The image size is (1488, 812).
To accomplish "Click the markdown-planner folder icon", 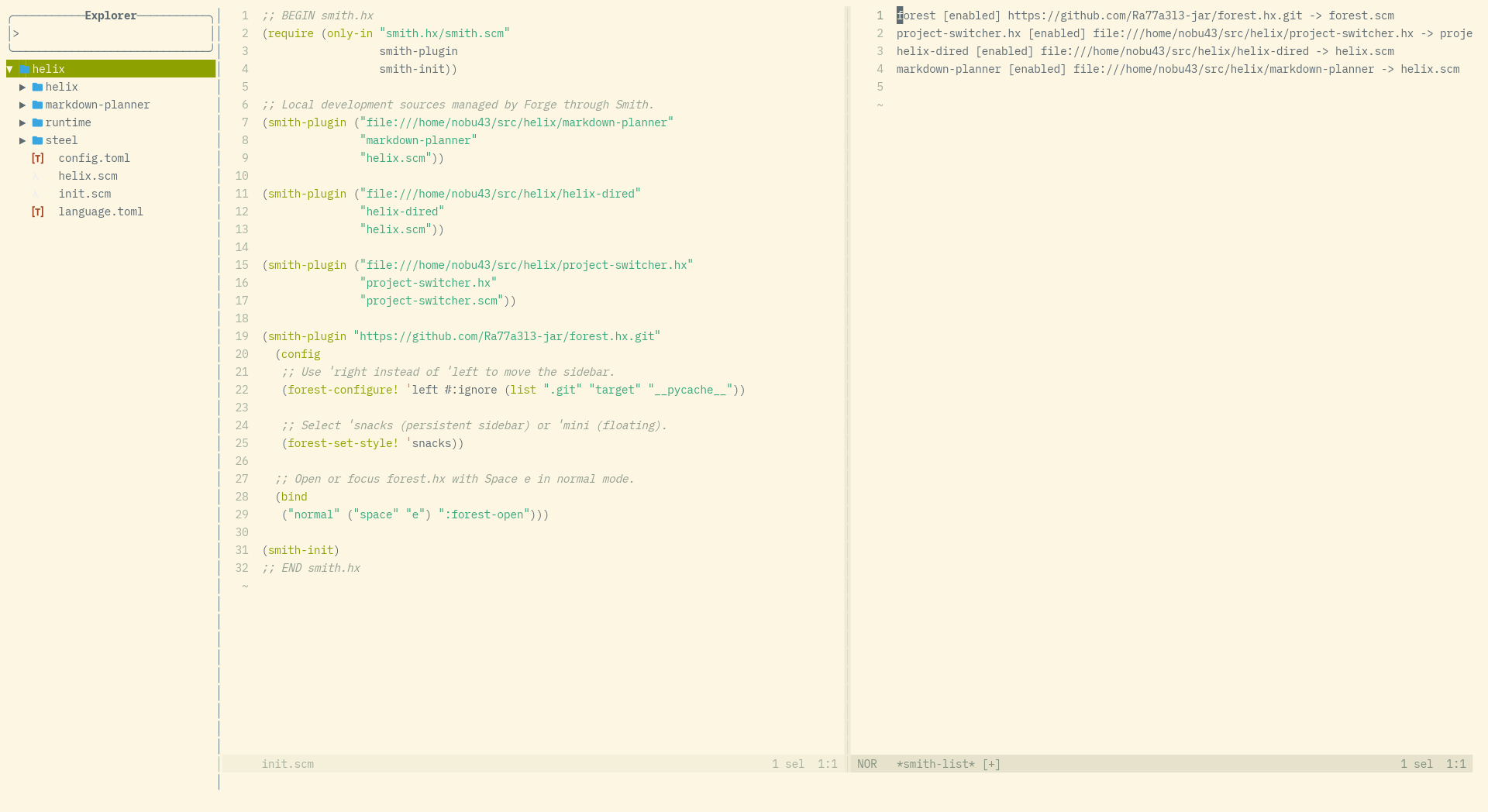I will click(37, 105).
